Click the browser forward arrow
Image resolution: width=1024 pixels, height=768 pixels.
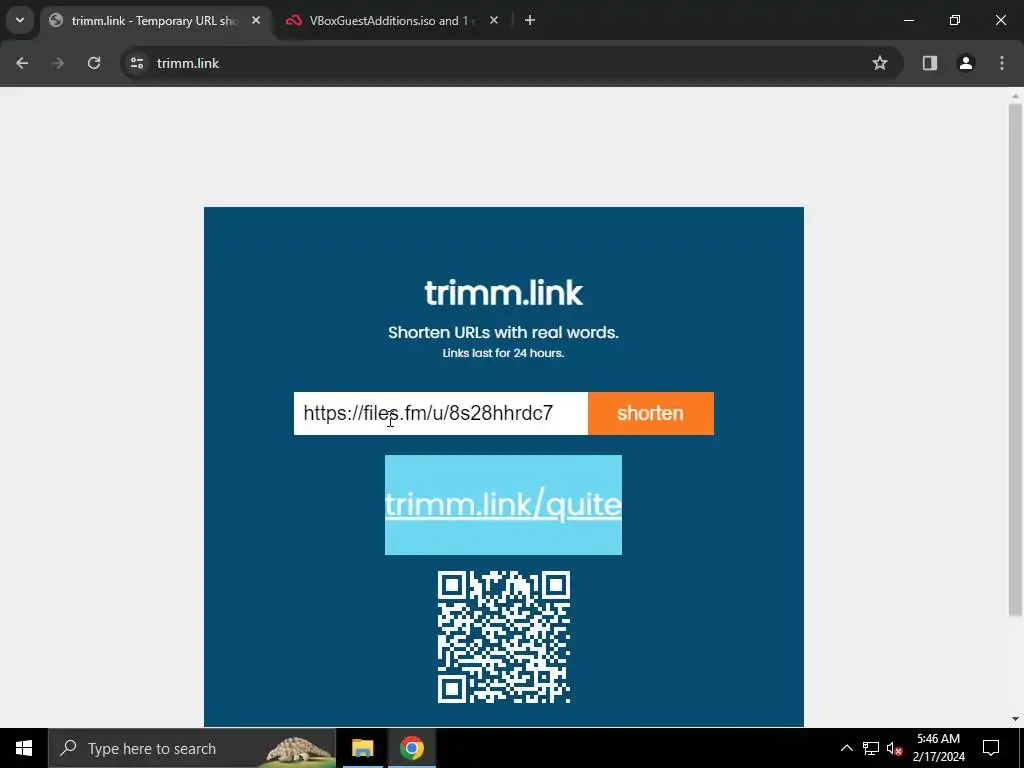pyautogui.click(x=58, y=63)
